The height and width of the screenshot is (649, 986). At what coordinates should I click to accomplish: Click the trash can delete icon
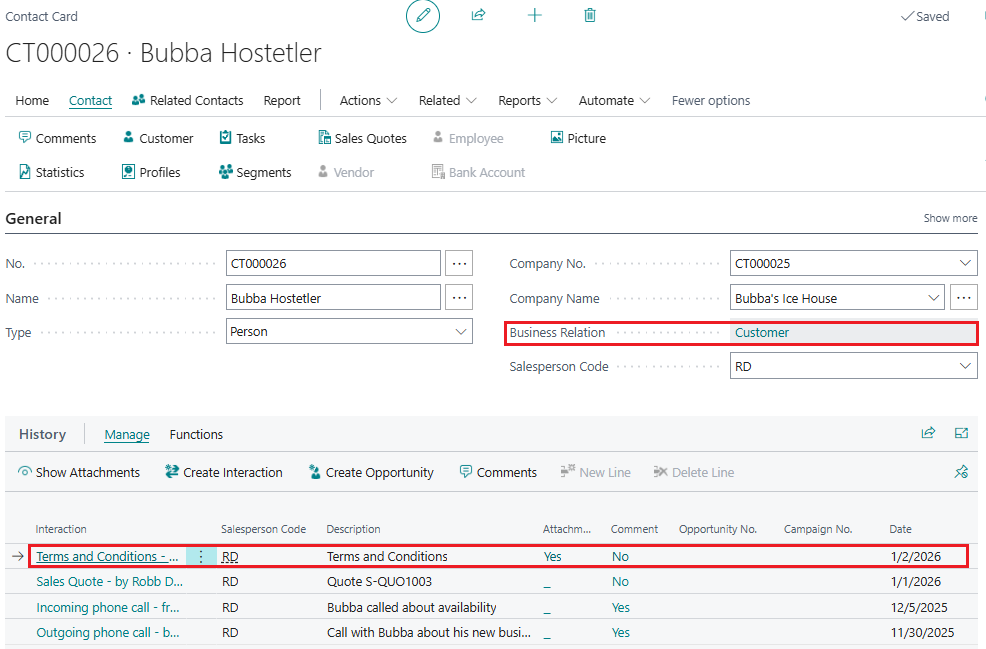click(x=590, y=15)
